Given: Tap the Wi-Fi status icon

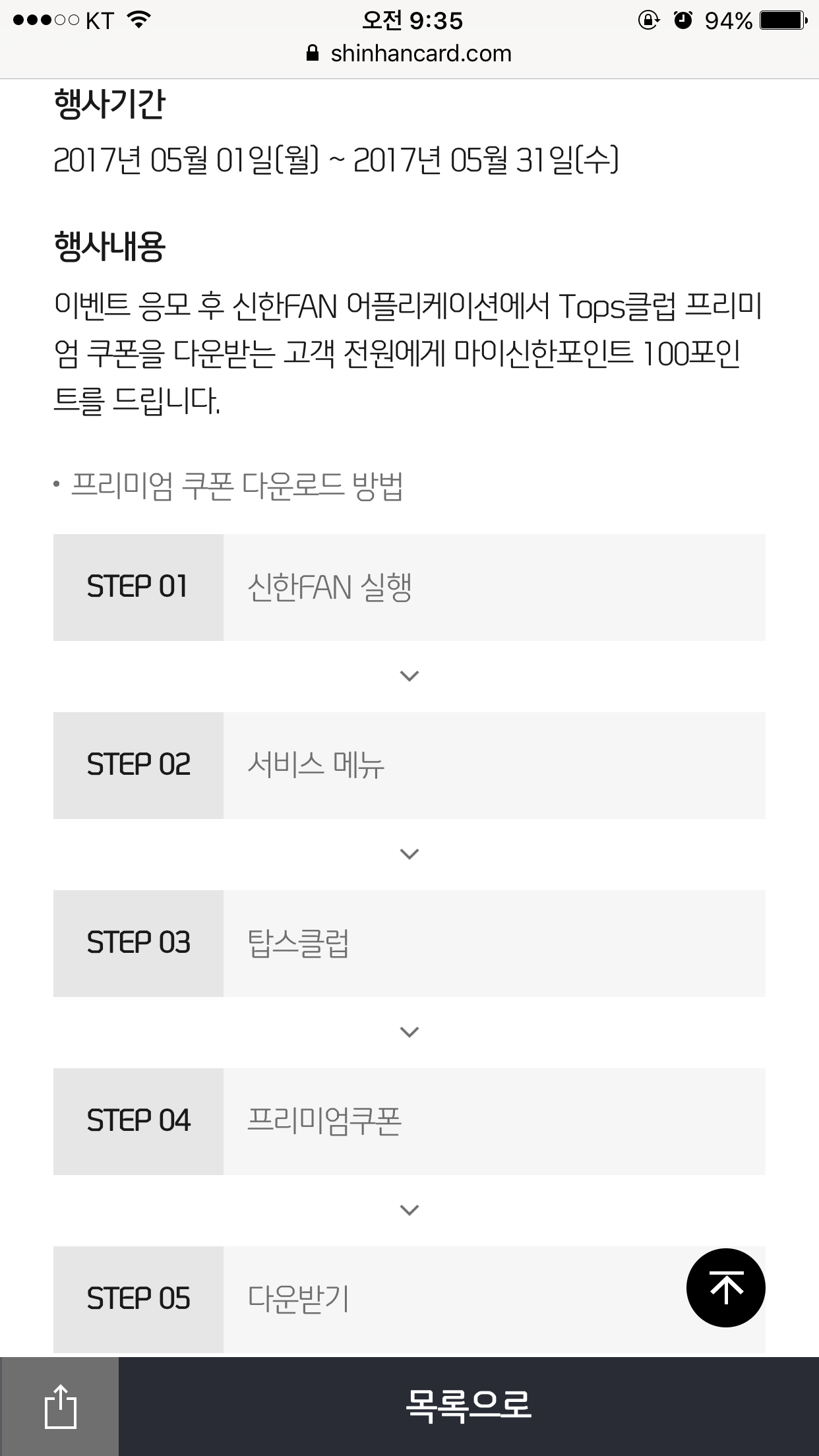Looking at the screenshot, I should click(x=138, y=20).
